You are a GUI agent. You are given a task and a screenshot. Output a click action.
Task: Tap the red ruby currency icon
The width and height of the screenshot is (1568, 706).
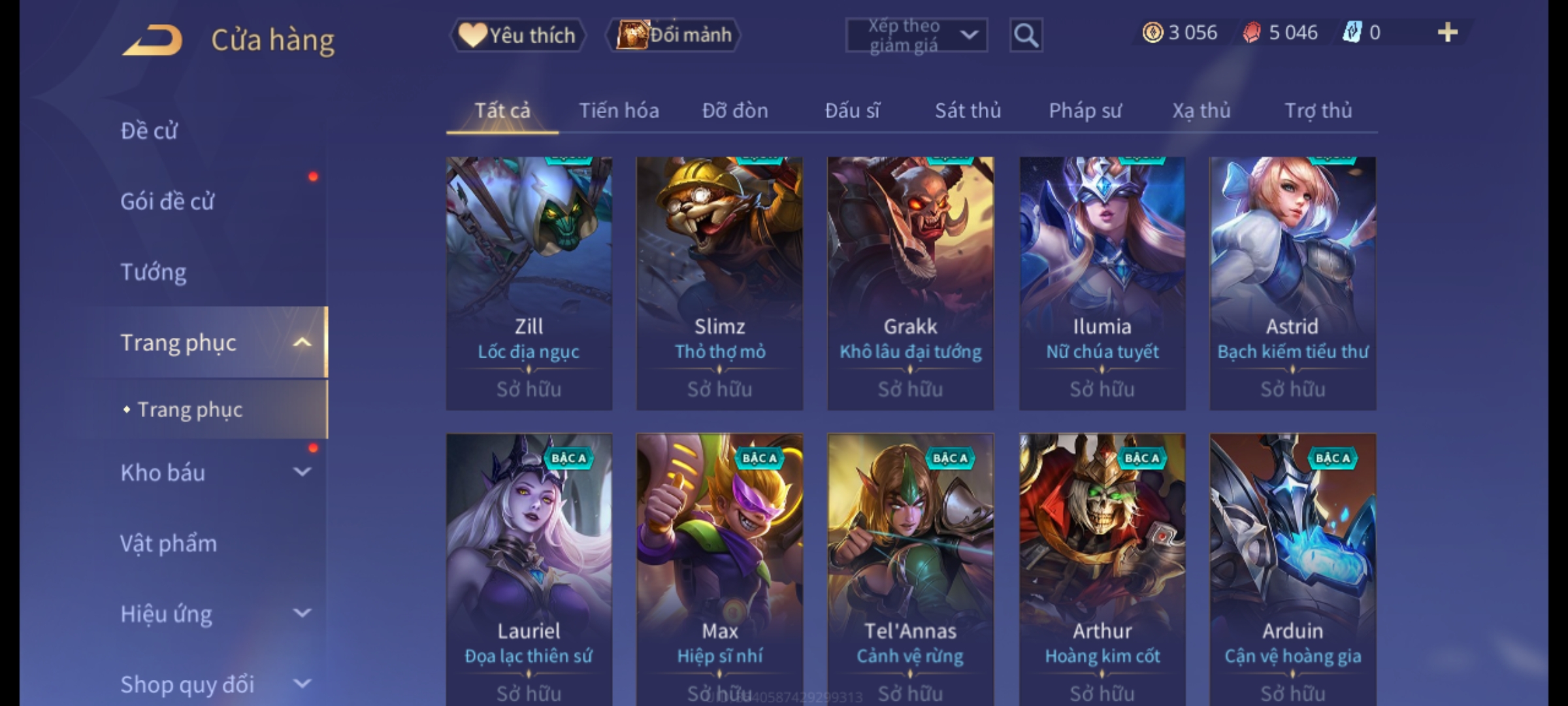(1252, 33)
